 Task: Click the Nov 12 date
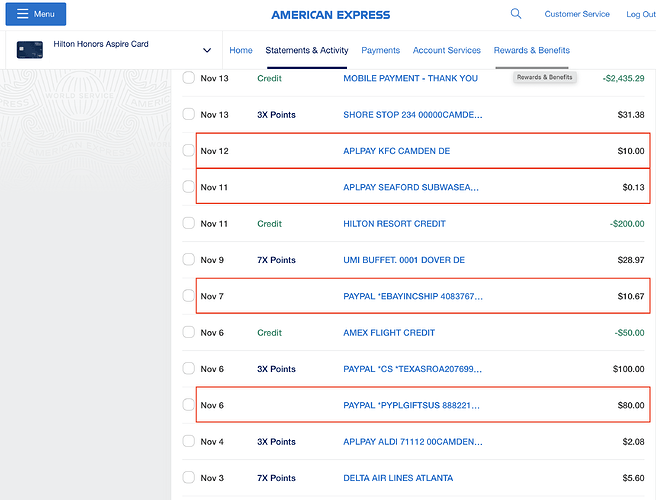(x=214, y=151)
